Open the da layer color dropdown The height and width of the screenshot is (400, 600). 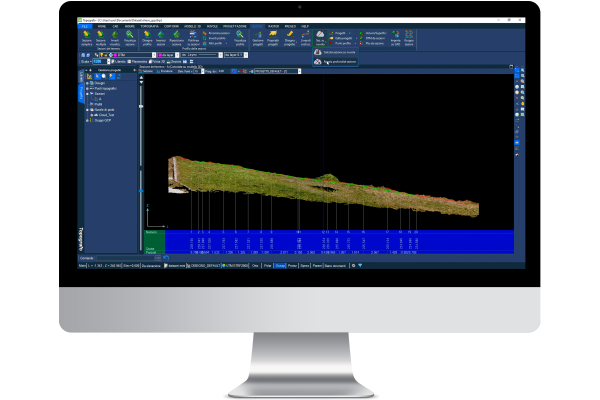pyautogui.click(x=177, y=55)
